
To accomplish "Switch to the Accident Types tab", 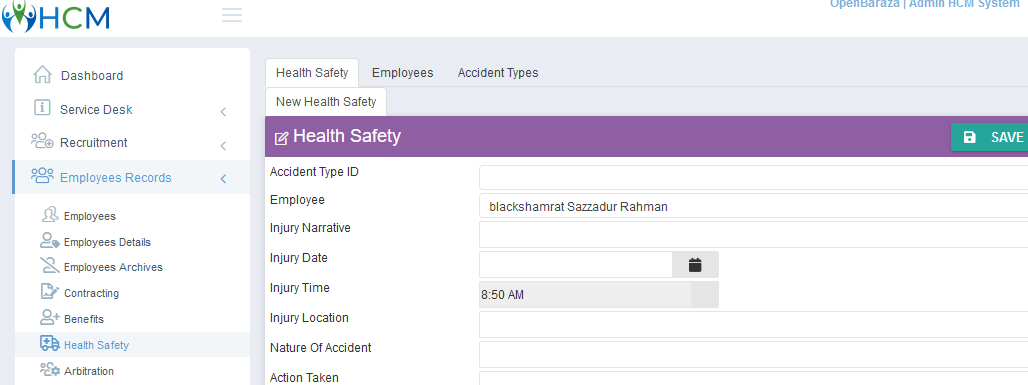I will tap(498, 73).
